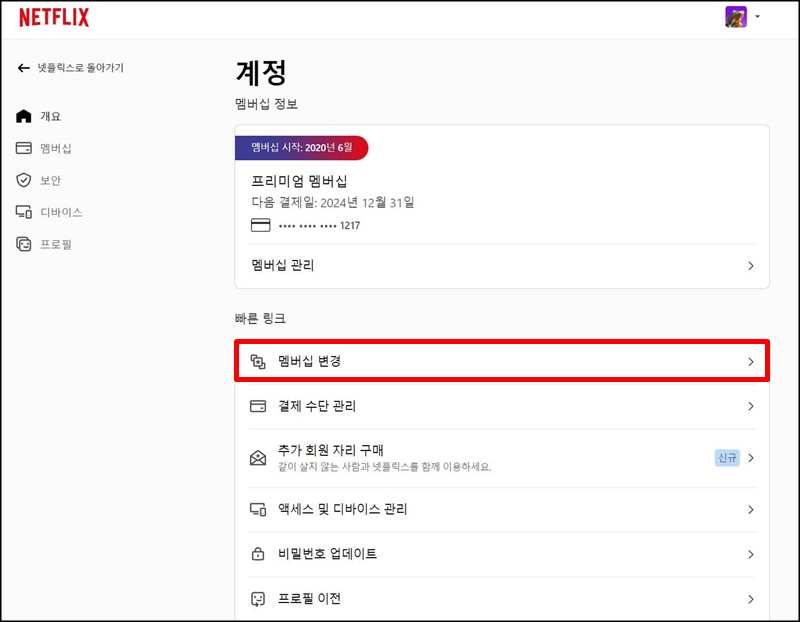Open 멤버십 관리
Image resolution: width=800 pixels, height=622 pixels.
tap(502, 266)
